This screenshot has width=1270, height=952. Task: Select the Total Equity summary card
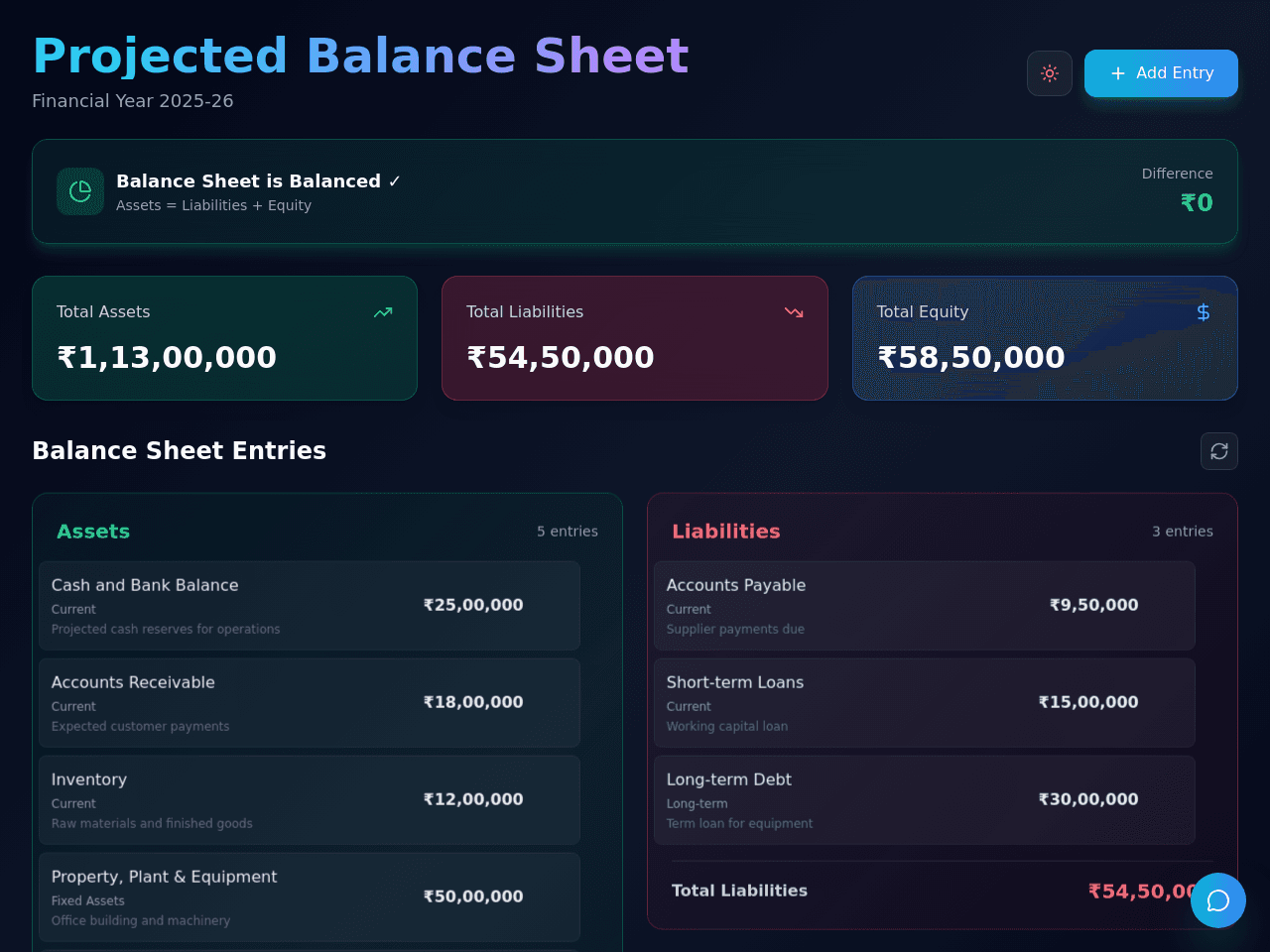1045,338
